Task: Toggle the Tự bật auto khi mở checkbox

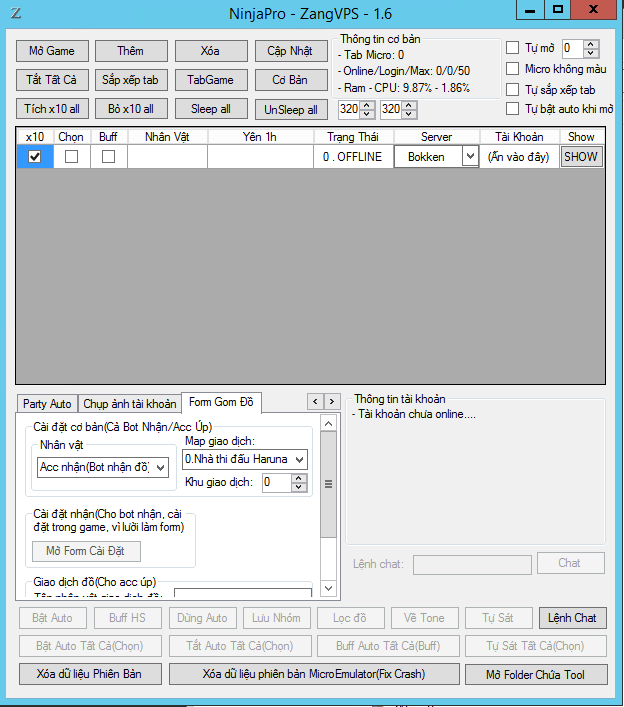Action: coord(513,109)
